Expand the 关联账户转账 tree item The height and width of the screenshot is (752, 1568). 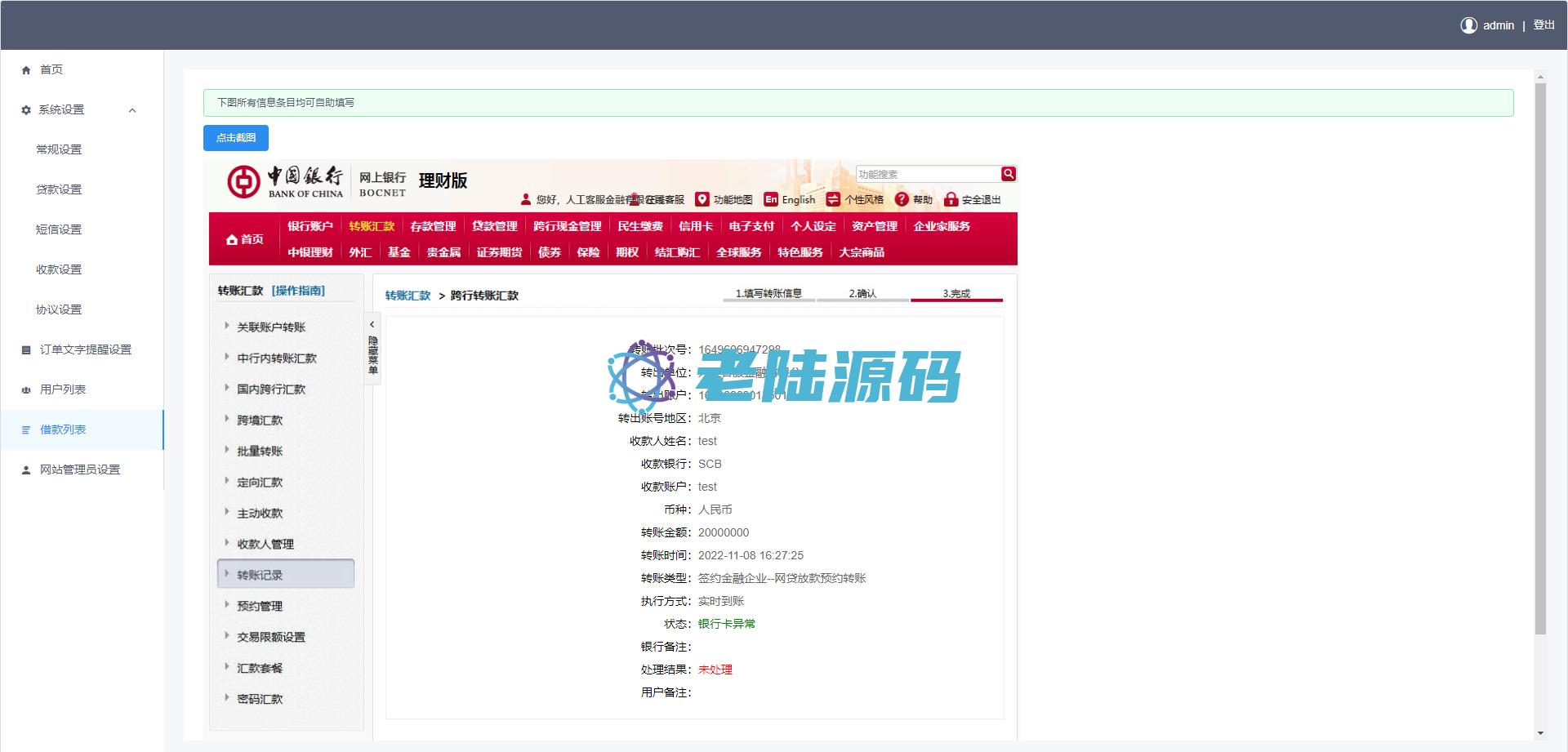coord(227,326)
